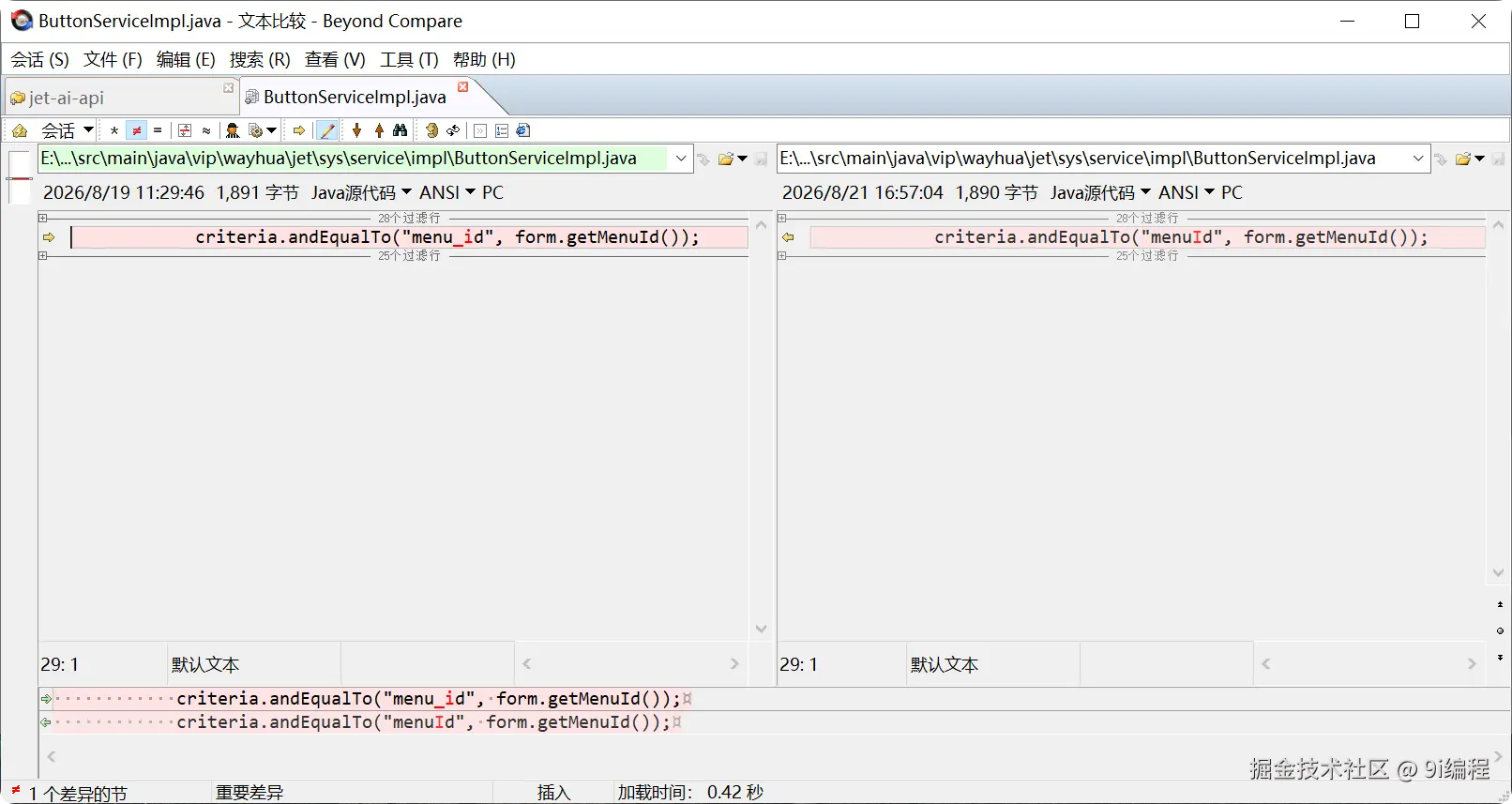Click the 插入 insert mode indicator
This screenshot has width=1512, height=804.
[x=553, y=793]
